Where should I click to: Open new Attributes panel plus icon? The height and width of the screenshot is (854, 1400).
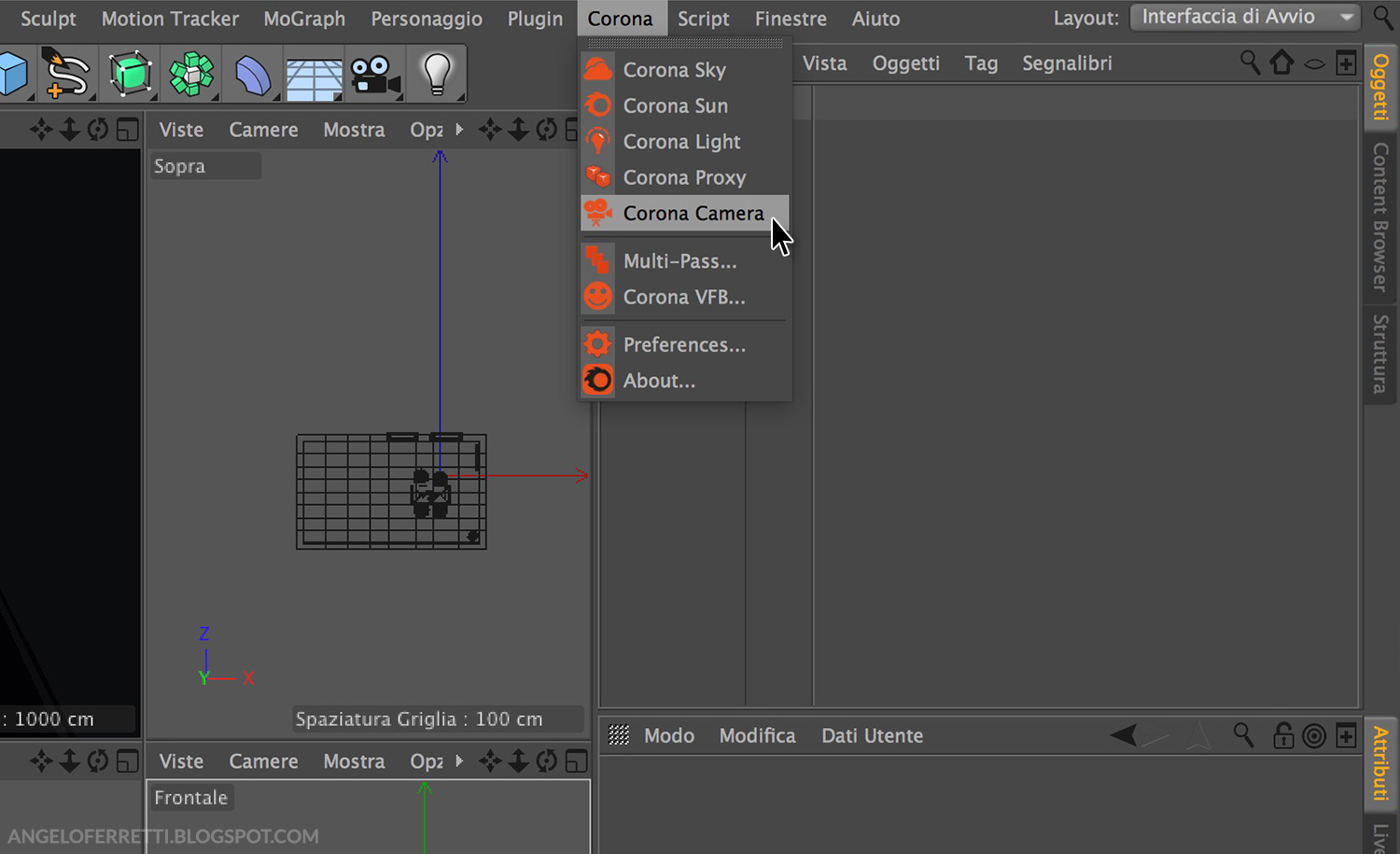(x=1346, y=735)
